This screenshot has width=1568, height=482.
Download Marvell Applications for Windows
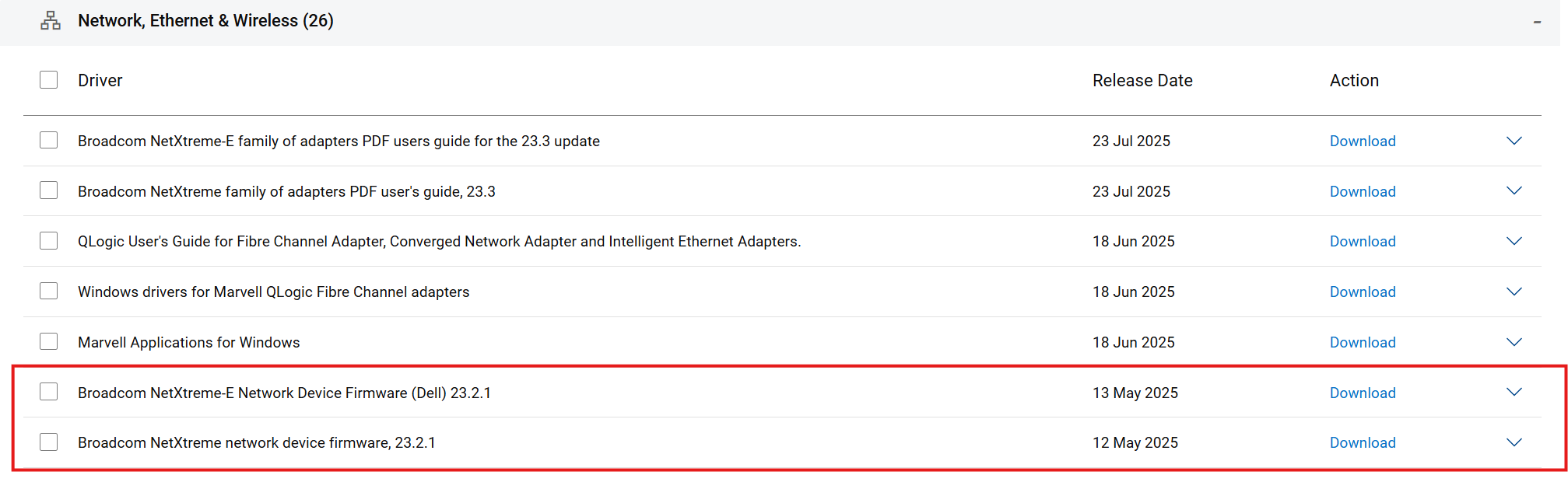point(1363,342)
